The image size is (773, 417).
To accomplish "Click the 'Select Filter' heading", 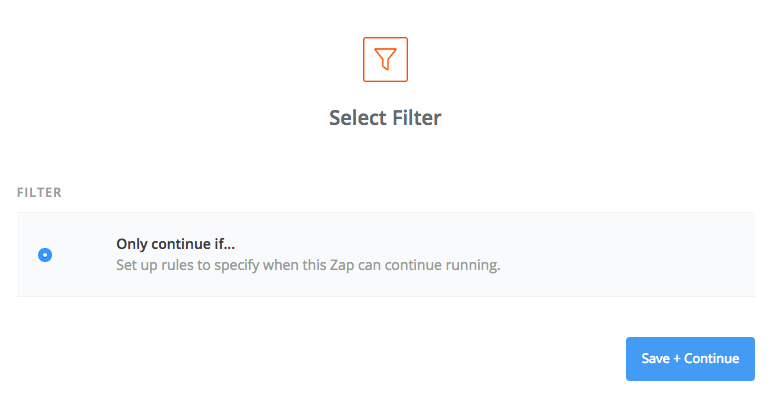I will (x=386, y=118).
